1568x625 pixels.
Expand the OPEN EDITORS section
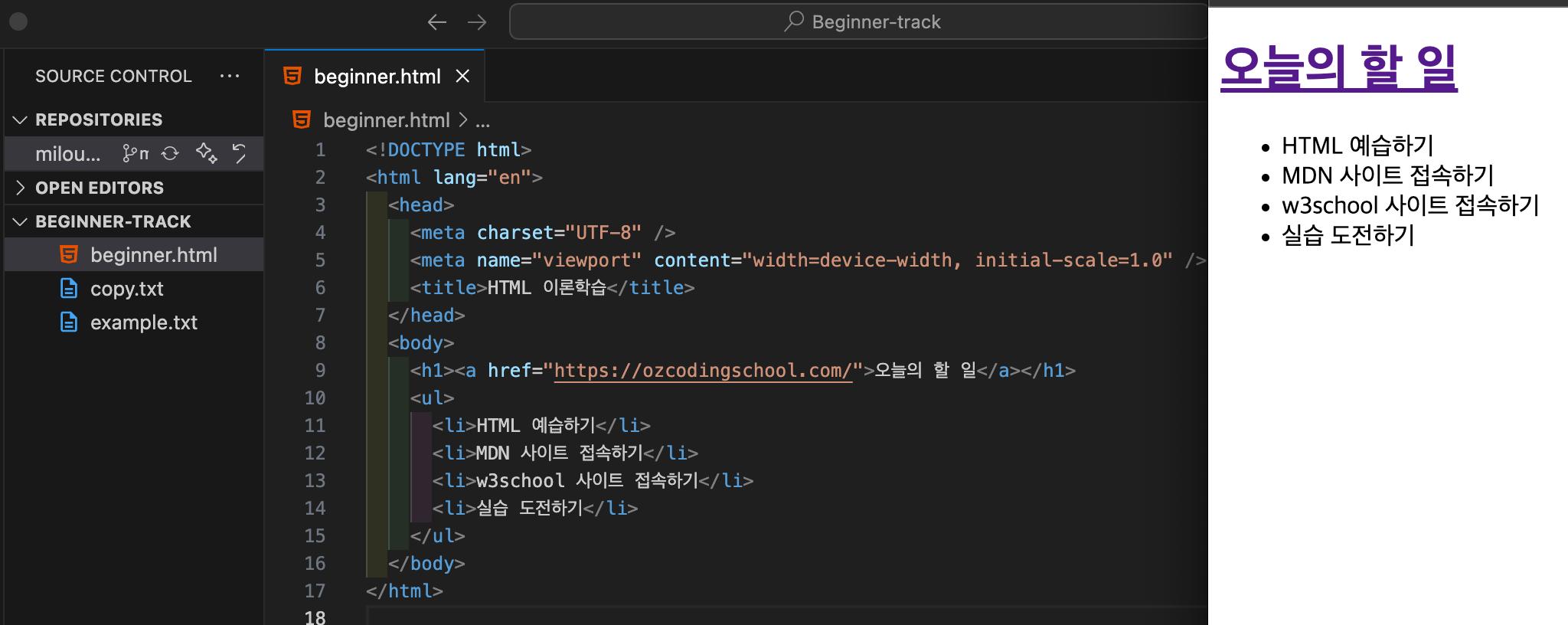[21, 188]
